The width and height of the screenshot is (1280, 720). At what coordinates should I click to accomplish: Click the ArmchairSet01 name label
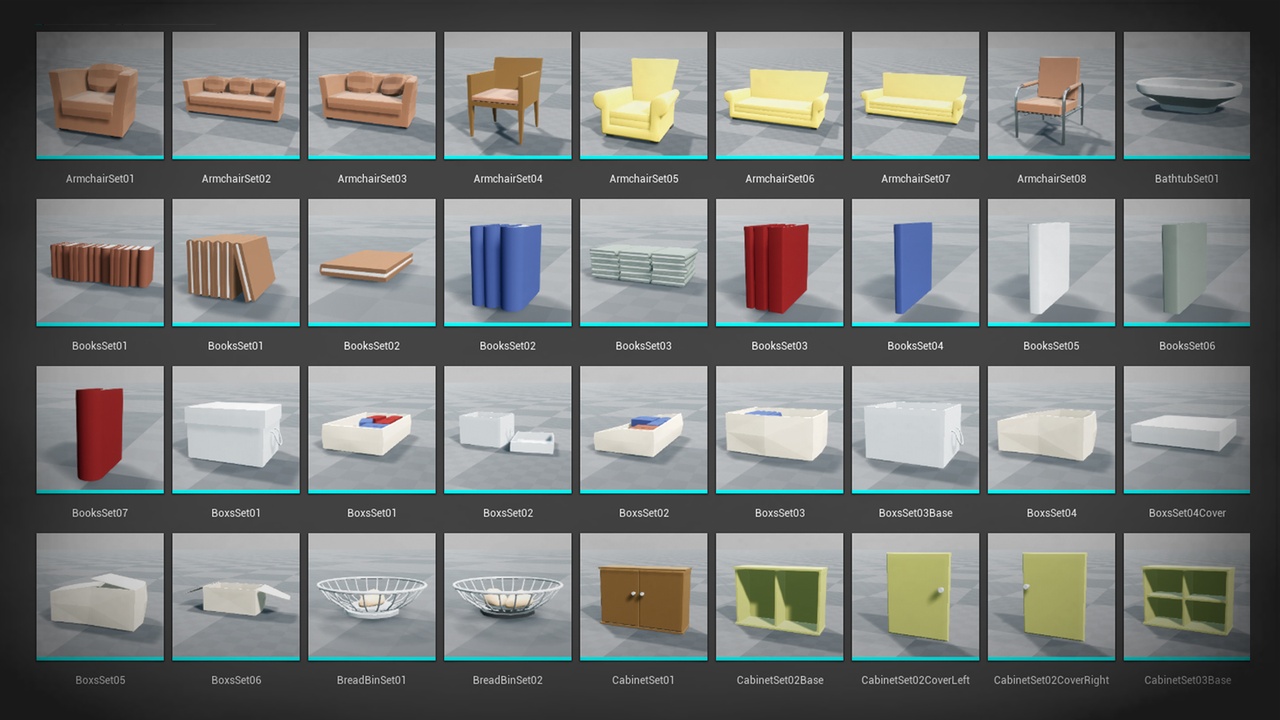coord(100,179)
